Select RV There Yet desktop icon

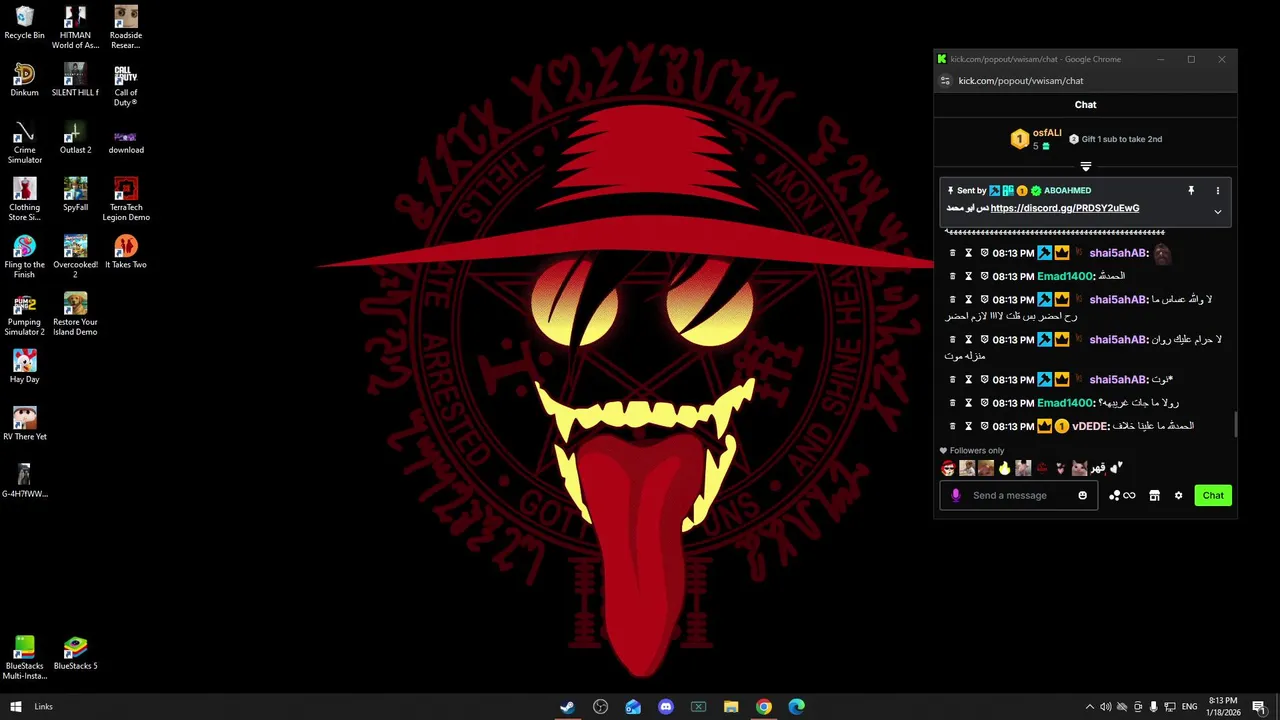[x=25, y=423]
